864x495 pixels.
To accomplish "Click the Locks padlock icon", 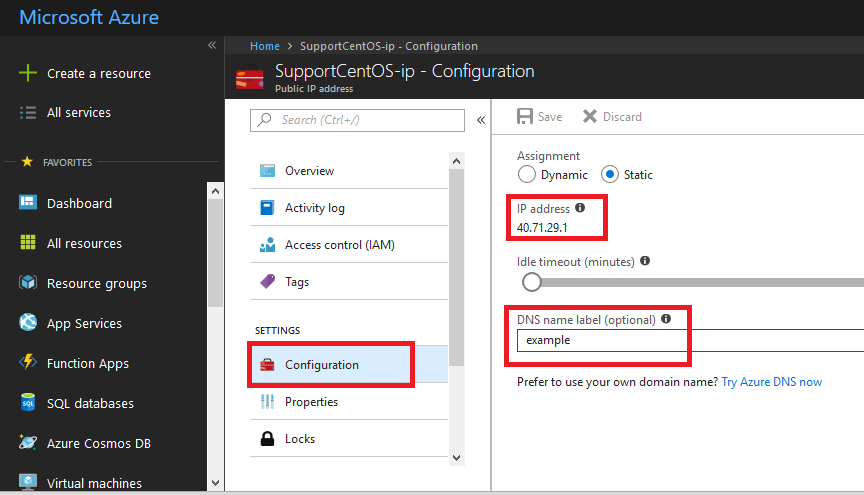I will click(x=267, y=439).
